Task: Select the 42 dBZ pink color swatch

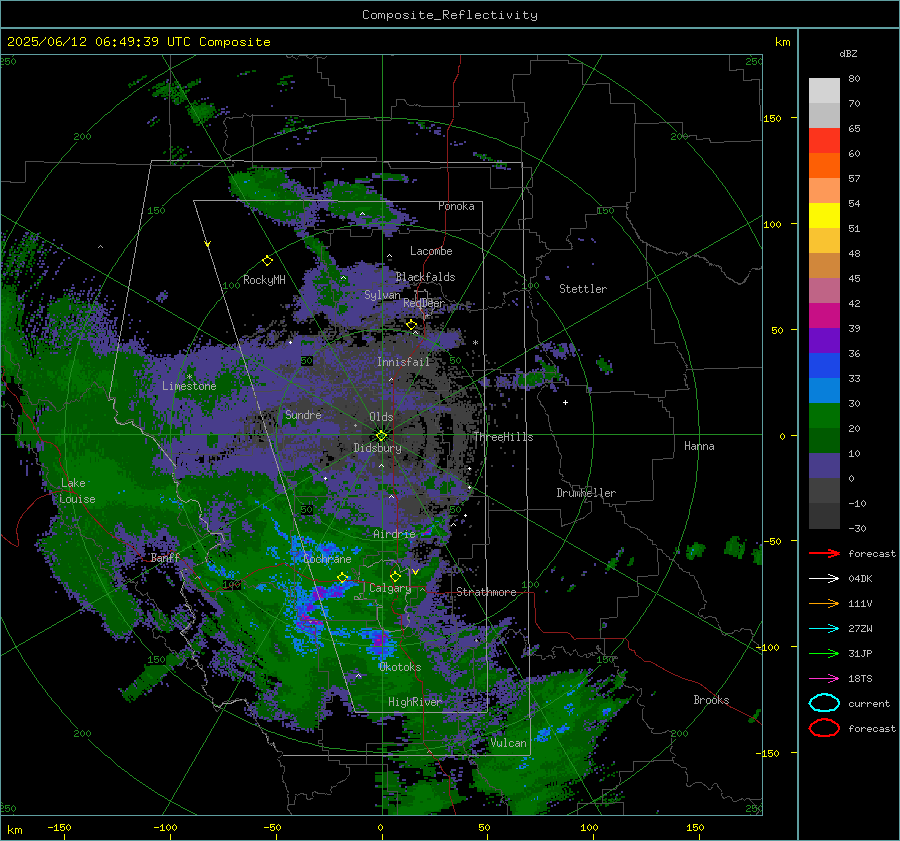Action: pyautogui.click(x=824, y=290)
